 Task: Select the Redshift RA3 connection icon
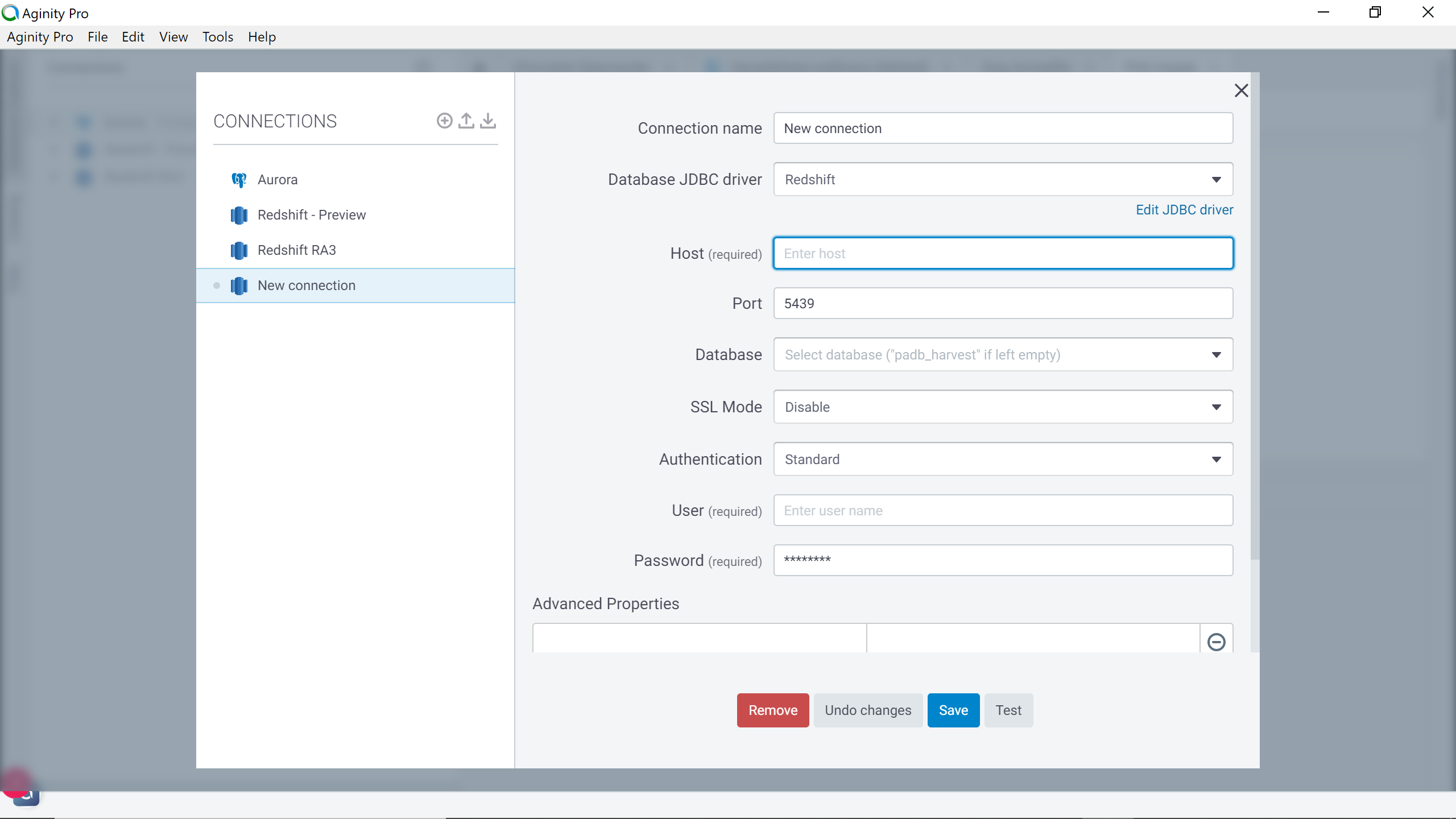[x=239, y=250]
